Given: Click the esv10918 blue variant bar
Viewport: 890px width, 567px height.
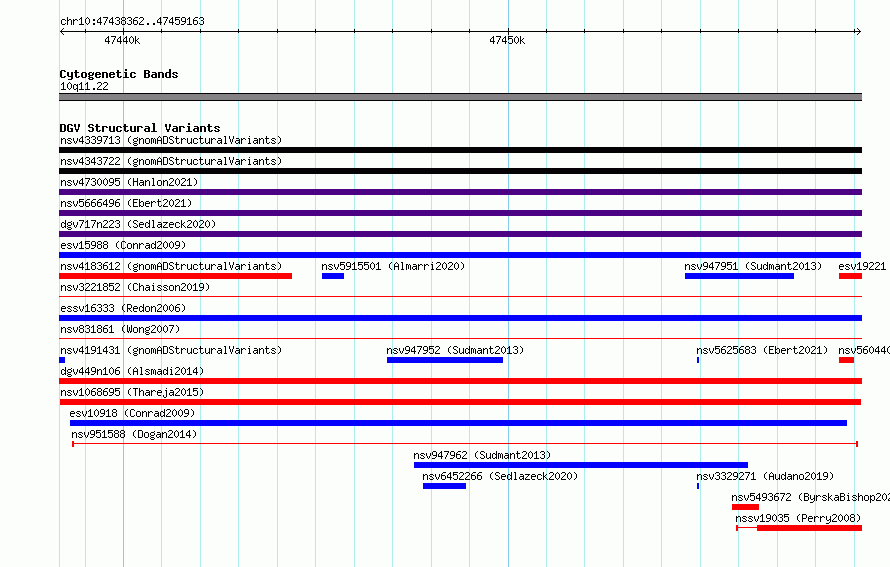Looking at the screenshot, I should pyautogui.click(x=459, y=423).
